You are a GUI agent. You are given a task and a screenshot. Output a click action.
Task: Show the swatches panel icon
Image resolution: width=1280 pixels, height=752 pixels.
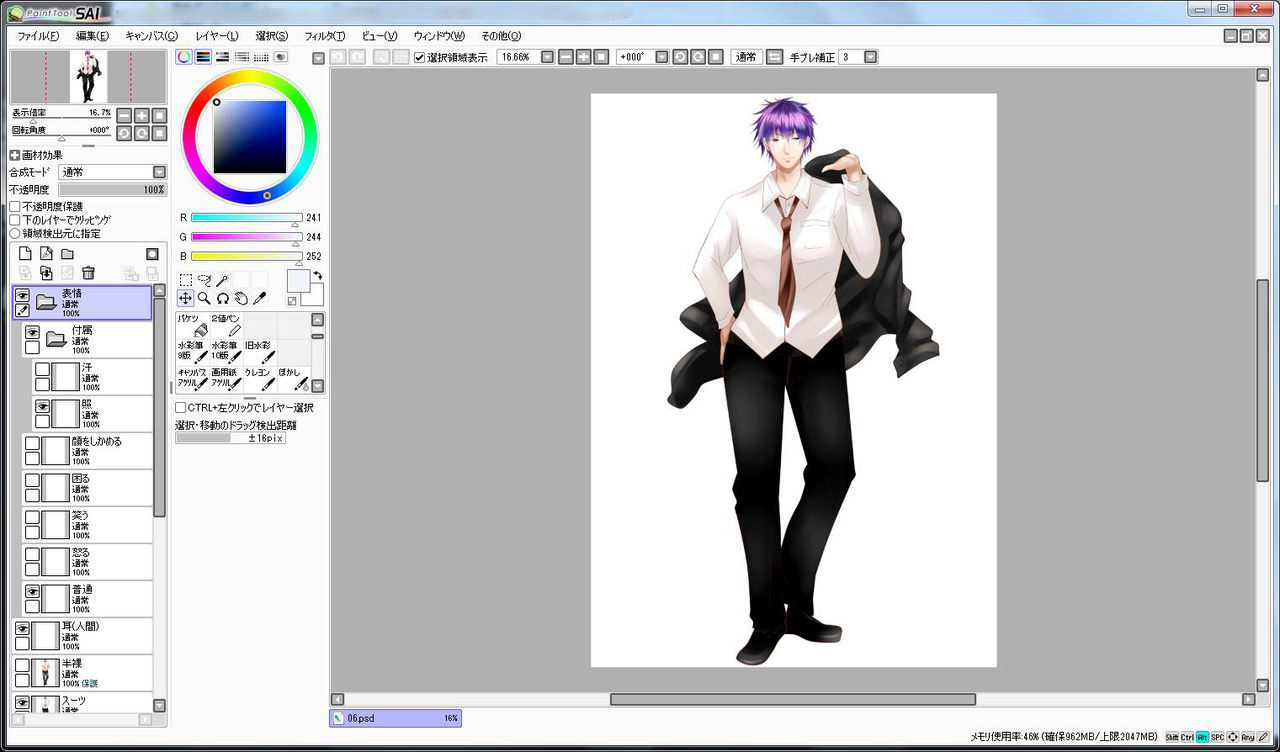(261, 57)
